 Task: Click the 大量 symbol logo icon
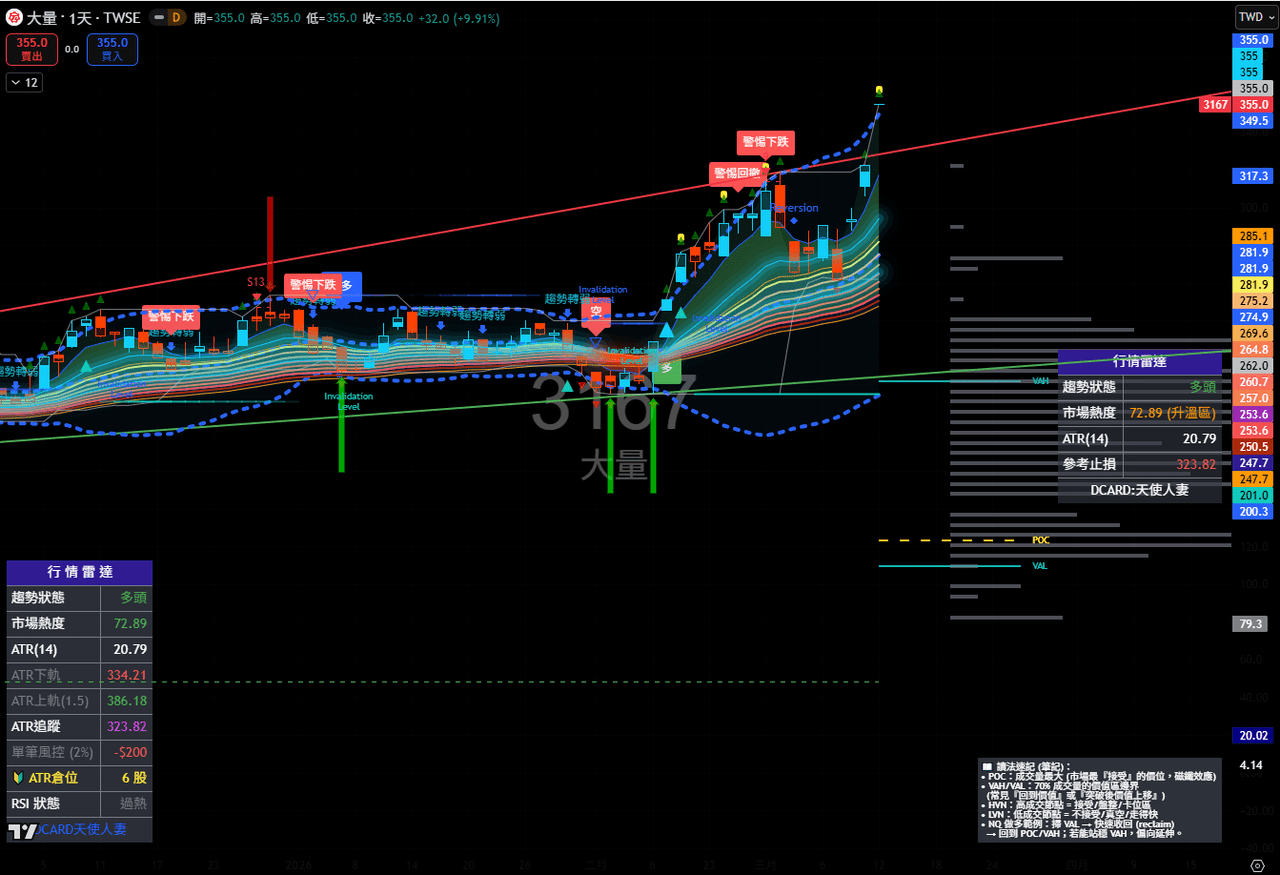pos(15,17)
